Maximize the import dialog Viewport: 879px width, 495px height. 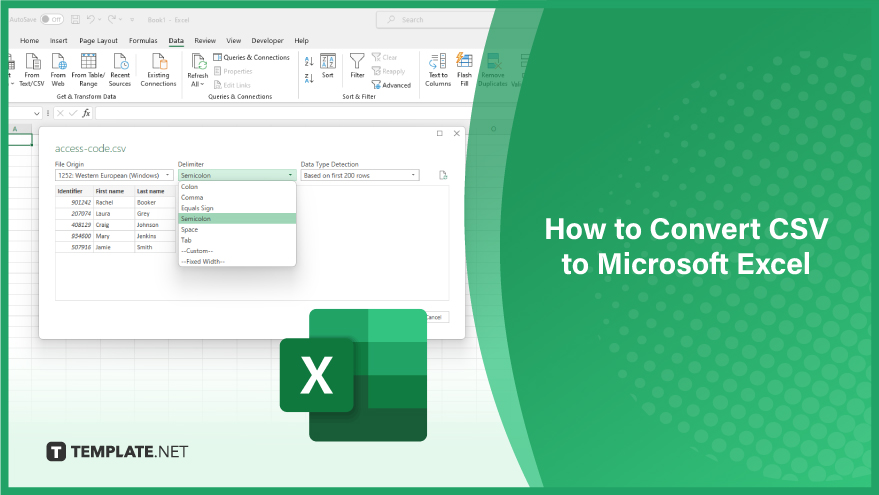(x=440, y=133)
